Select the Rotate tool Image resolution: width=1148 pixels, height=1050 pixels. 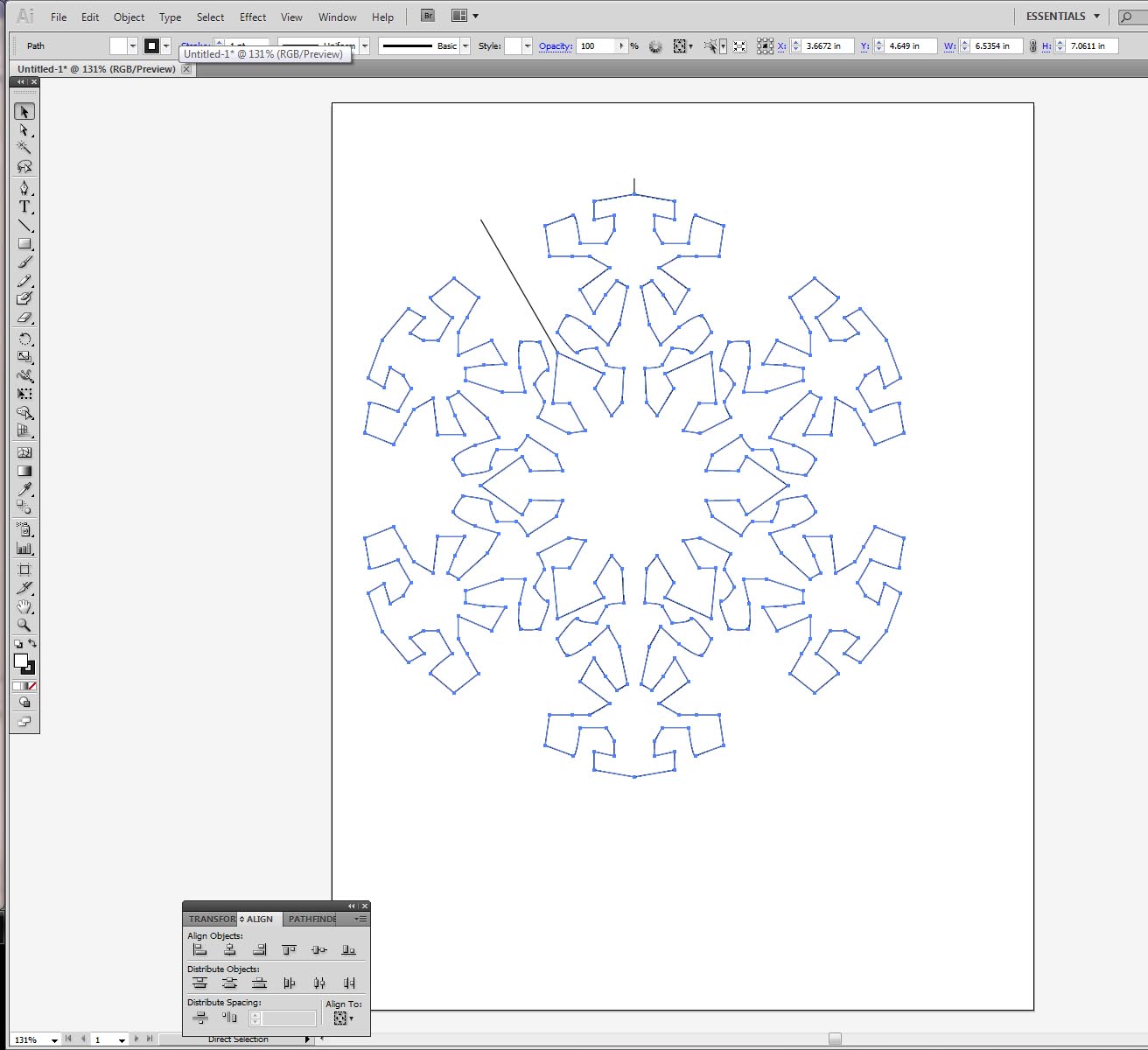click(x=24, y=339)
